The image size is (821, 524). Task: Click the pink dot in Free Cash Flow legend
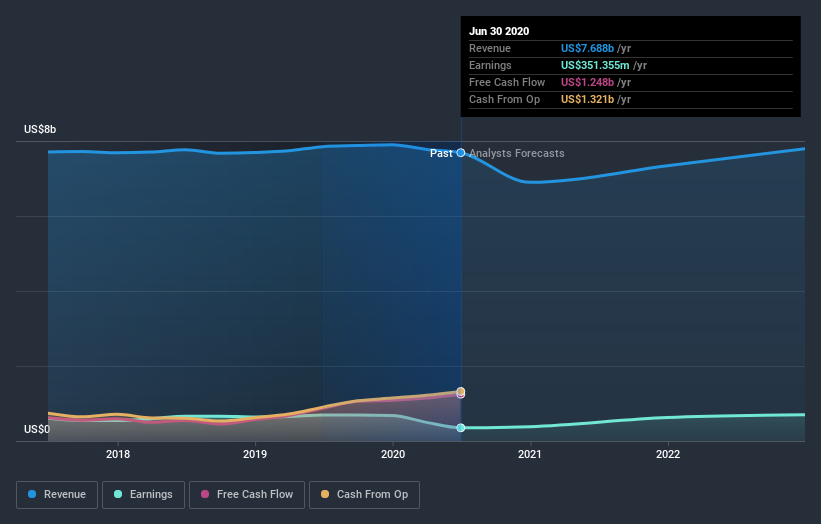(x=205, y=494)
